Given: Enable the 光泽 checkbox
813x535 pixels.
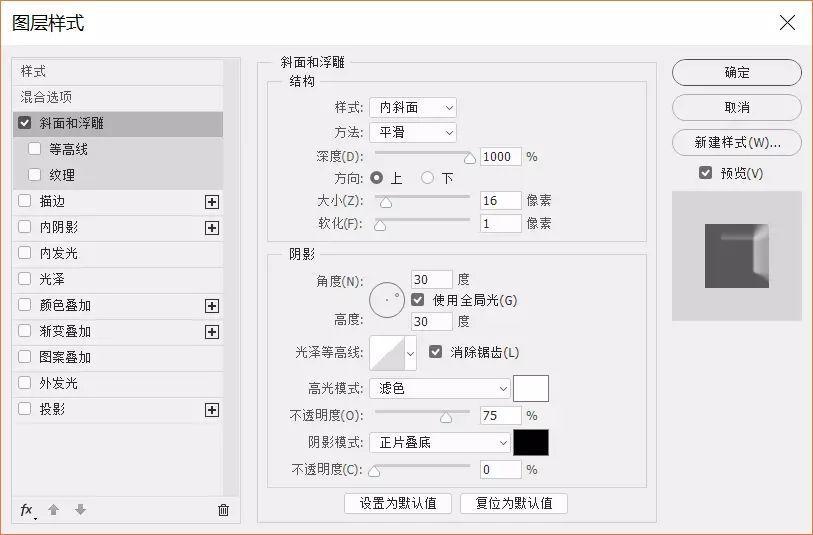Looking at the screenshot, I should click(x=24, y=278).
